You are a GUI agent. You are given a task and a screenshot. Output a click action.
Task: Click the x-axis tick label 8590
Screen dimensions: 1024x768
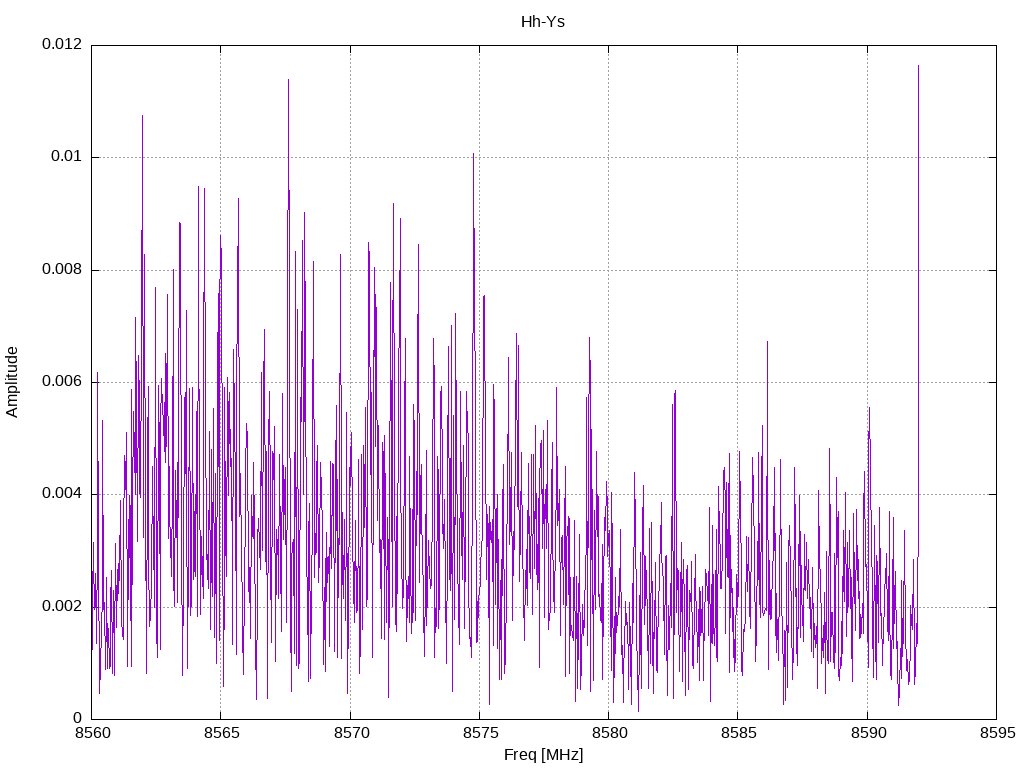click(x=868, y=733)
